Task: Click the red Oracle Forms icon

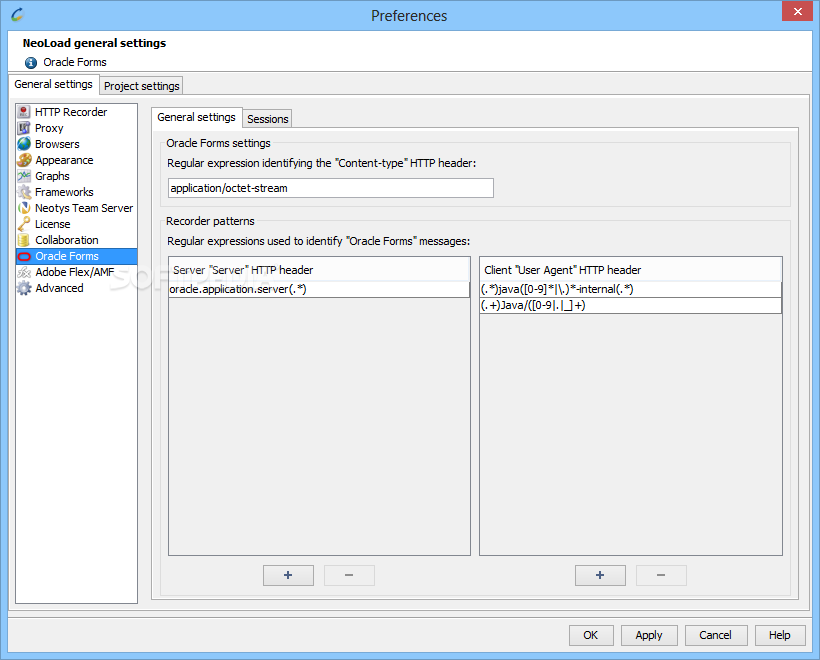Action: point(24,256)
